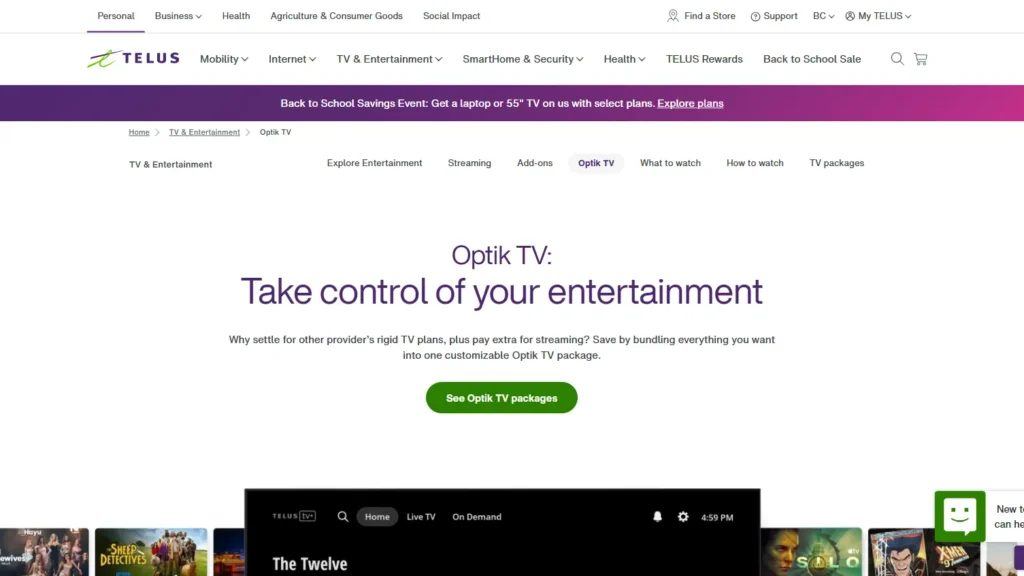The image size is (1024, 576).
Task: Switch to TV packages tab
Action: click(837, 163)
